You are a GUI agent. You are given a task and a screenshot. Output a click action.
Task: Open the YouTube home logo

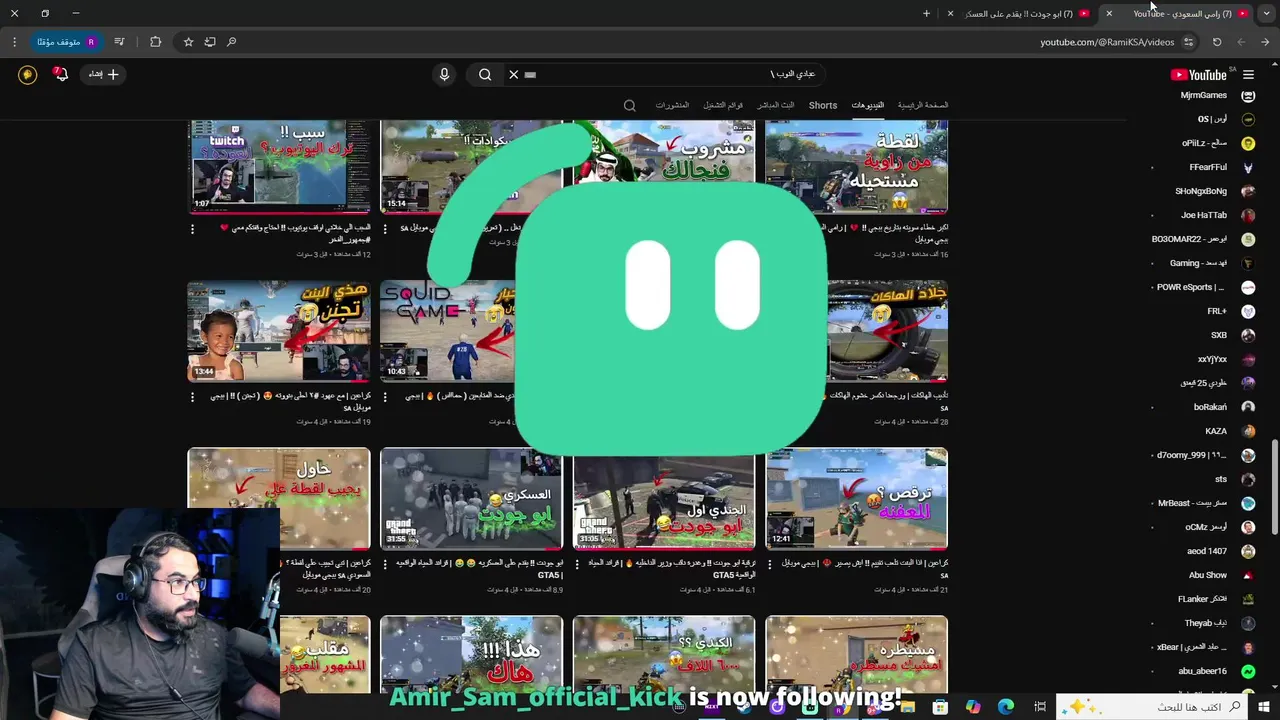point(1199,75)
